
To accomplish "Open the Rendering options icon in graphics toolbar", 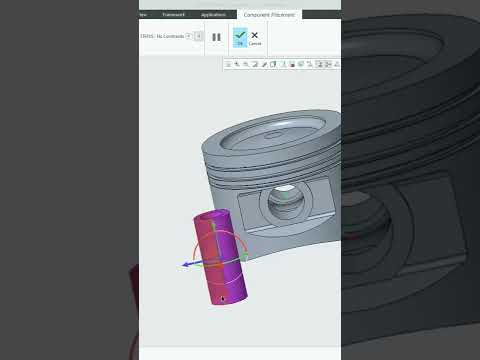I will click(x=264, y=64).
